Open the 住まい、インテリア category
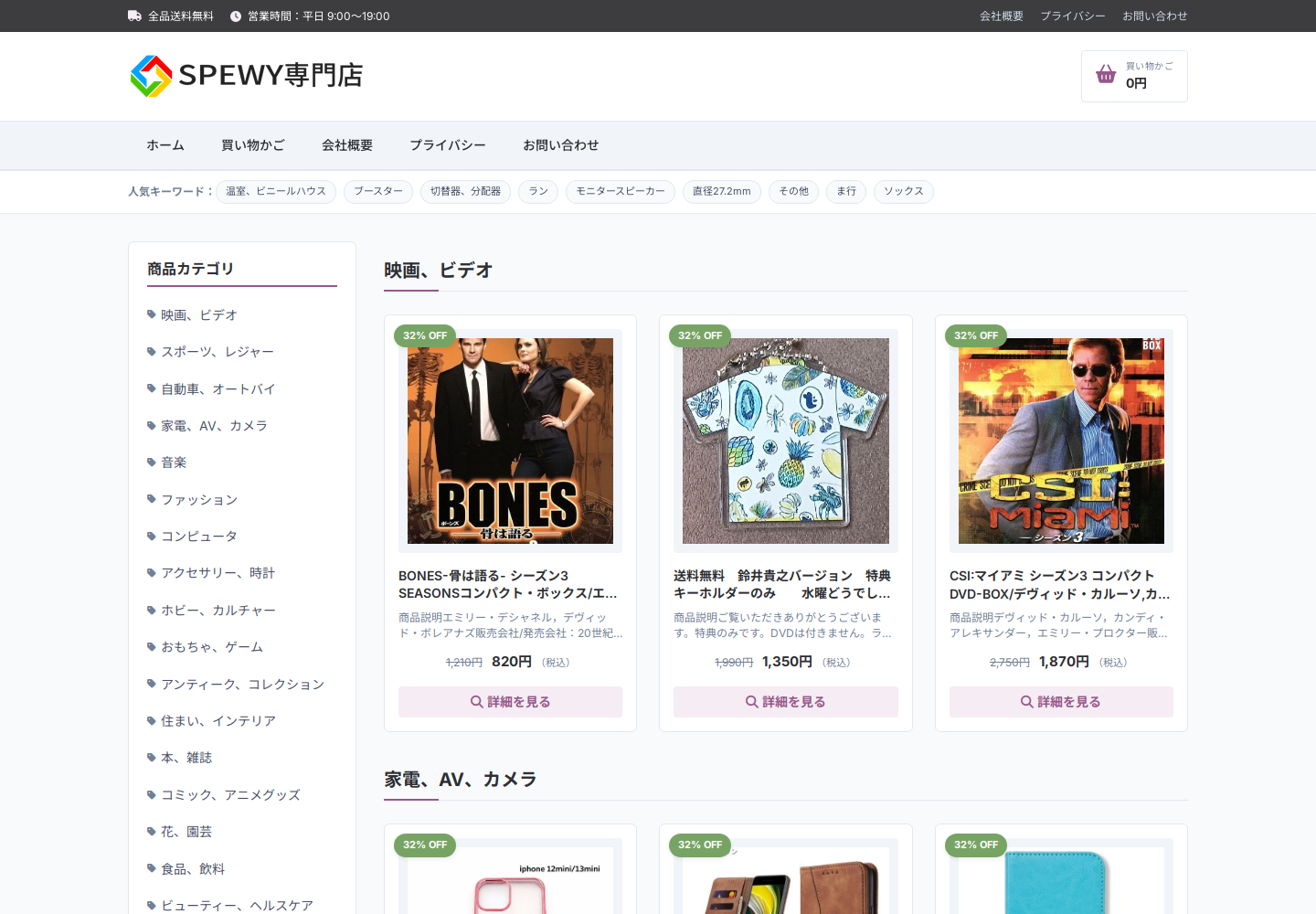Viewport: 1316px width, 914px height. pyautogui.click(x=218, y=720)
